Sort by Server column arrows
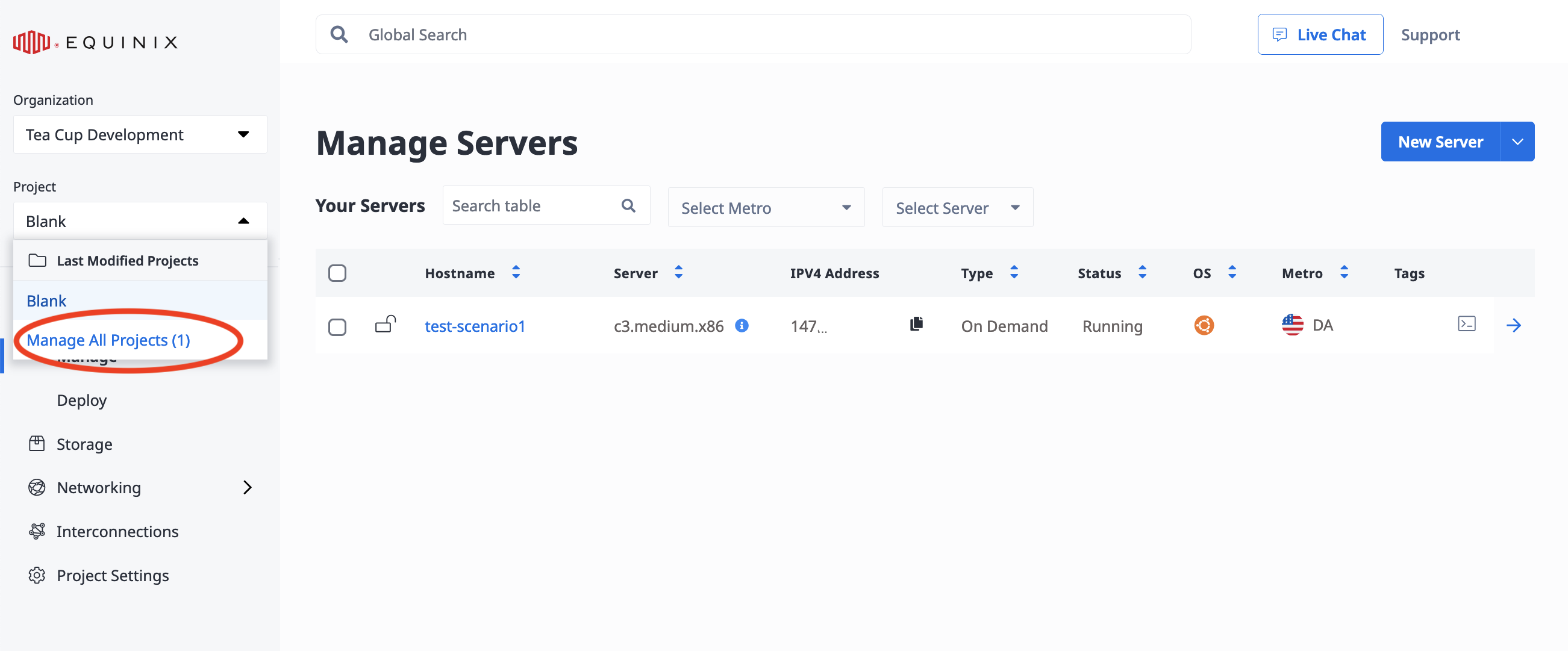 678,272
